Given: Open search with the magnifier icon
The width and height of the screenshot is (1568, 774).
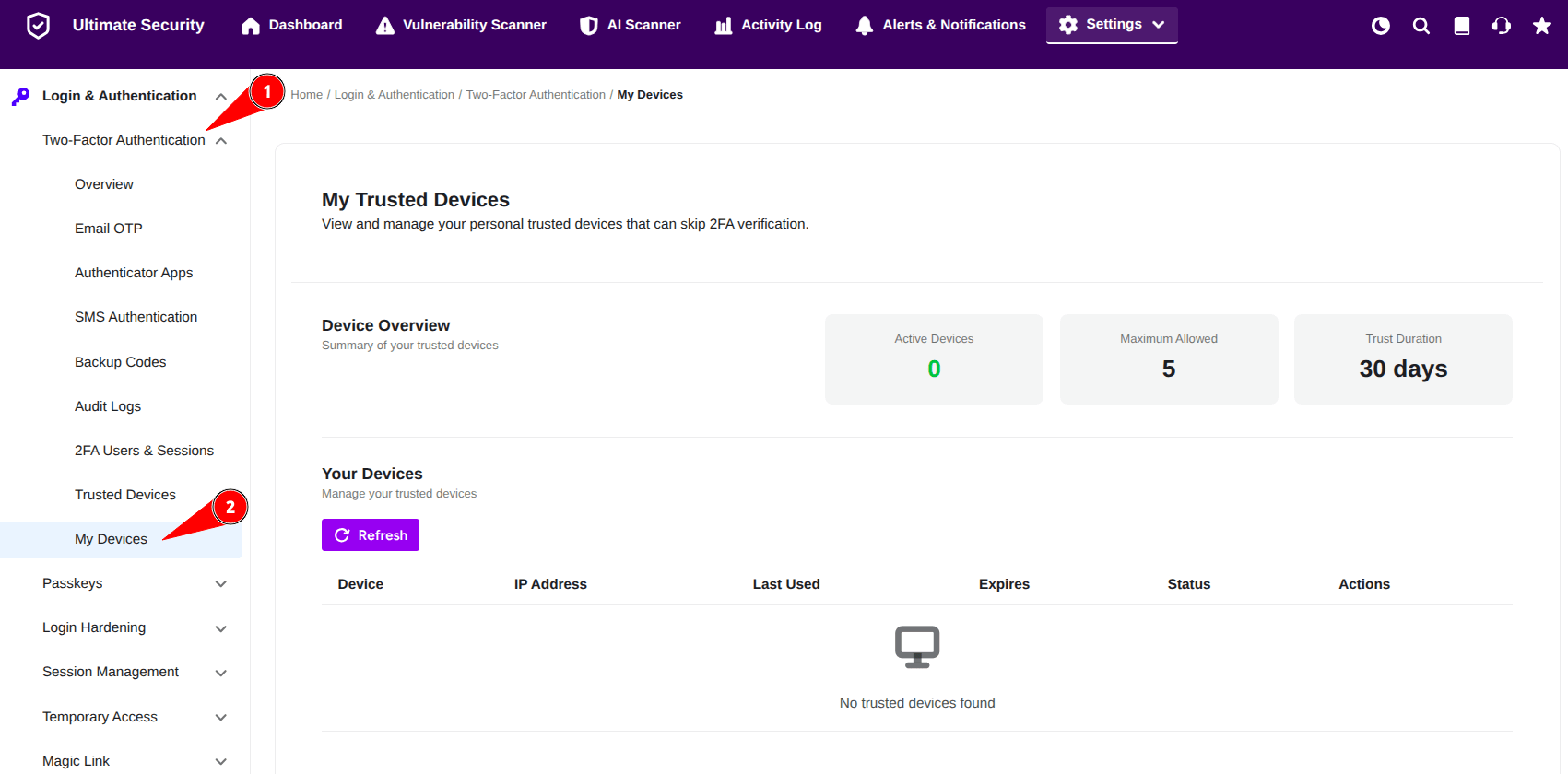Looking at the screenshot, I should tap(1421, 26).
